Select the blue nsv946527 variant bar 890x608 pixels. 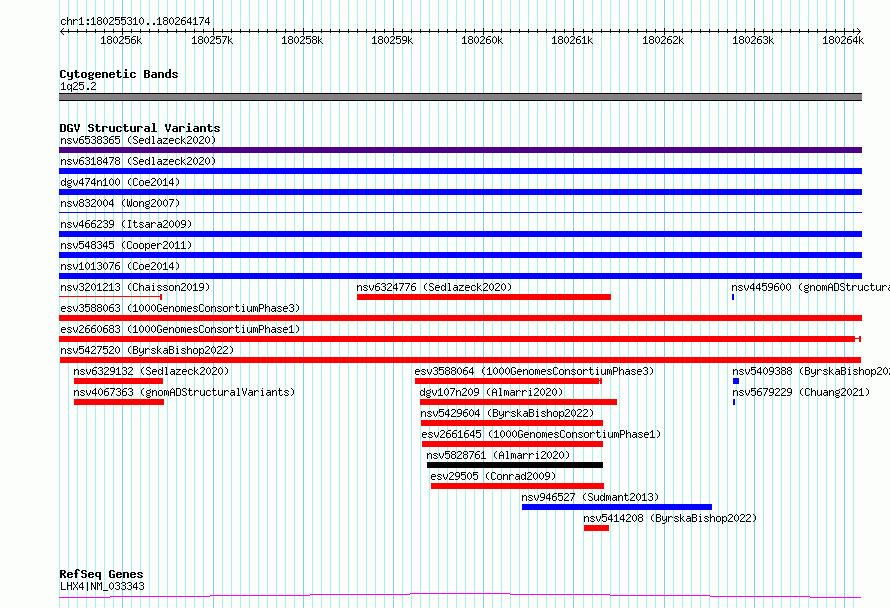coord(617,507)
